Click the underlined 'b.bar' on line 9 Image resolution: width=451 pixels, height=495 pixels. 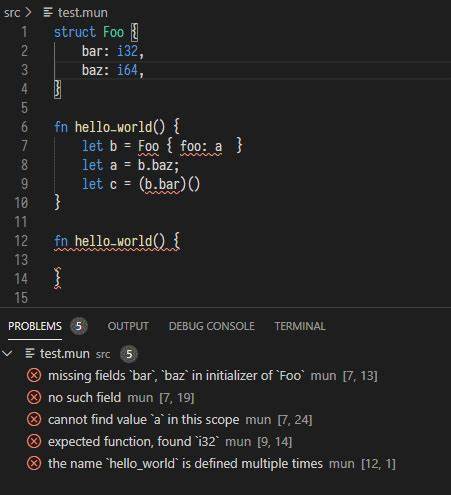click(x=162, y=184)
